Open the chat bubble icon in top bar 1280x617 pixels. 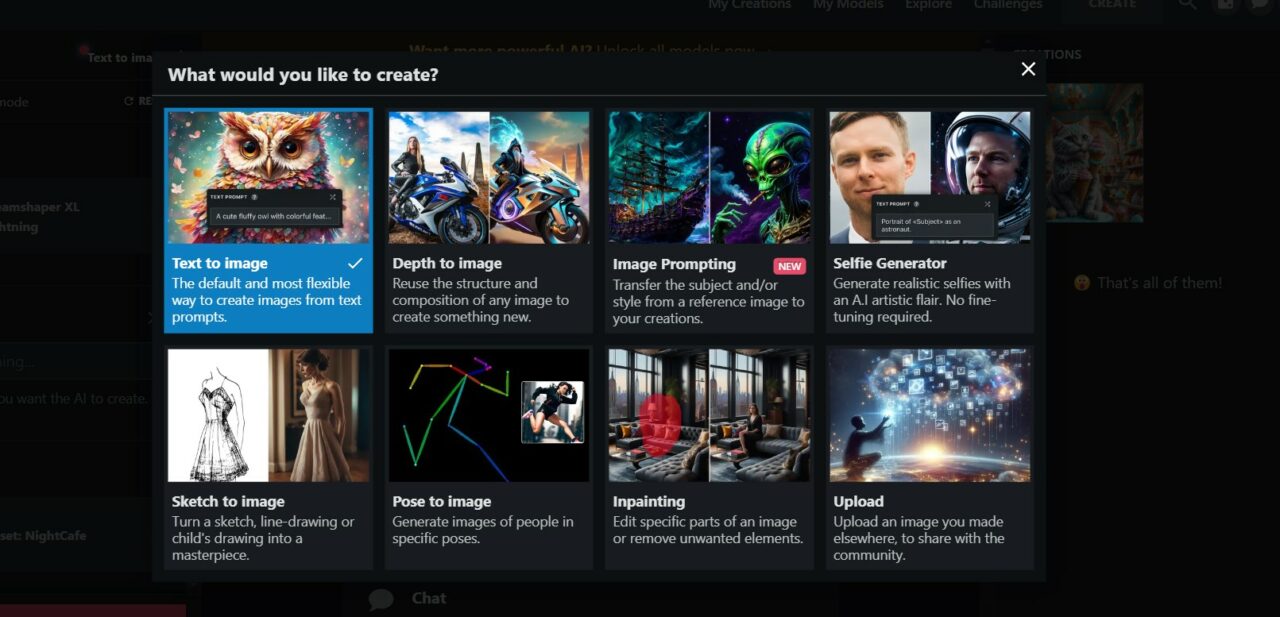pos(1258,4)
